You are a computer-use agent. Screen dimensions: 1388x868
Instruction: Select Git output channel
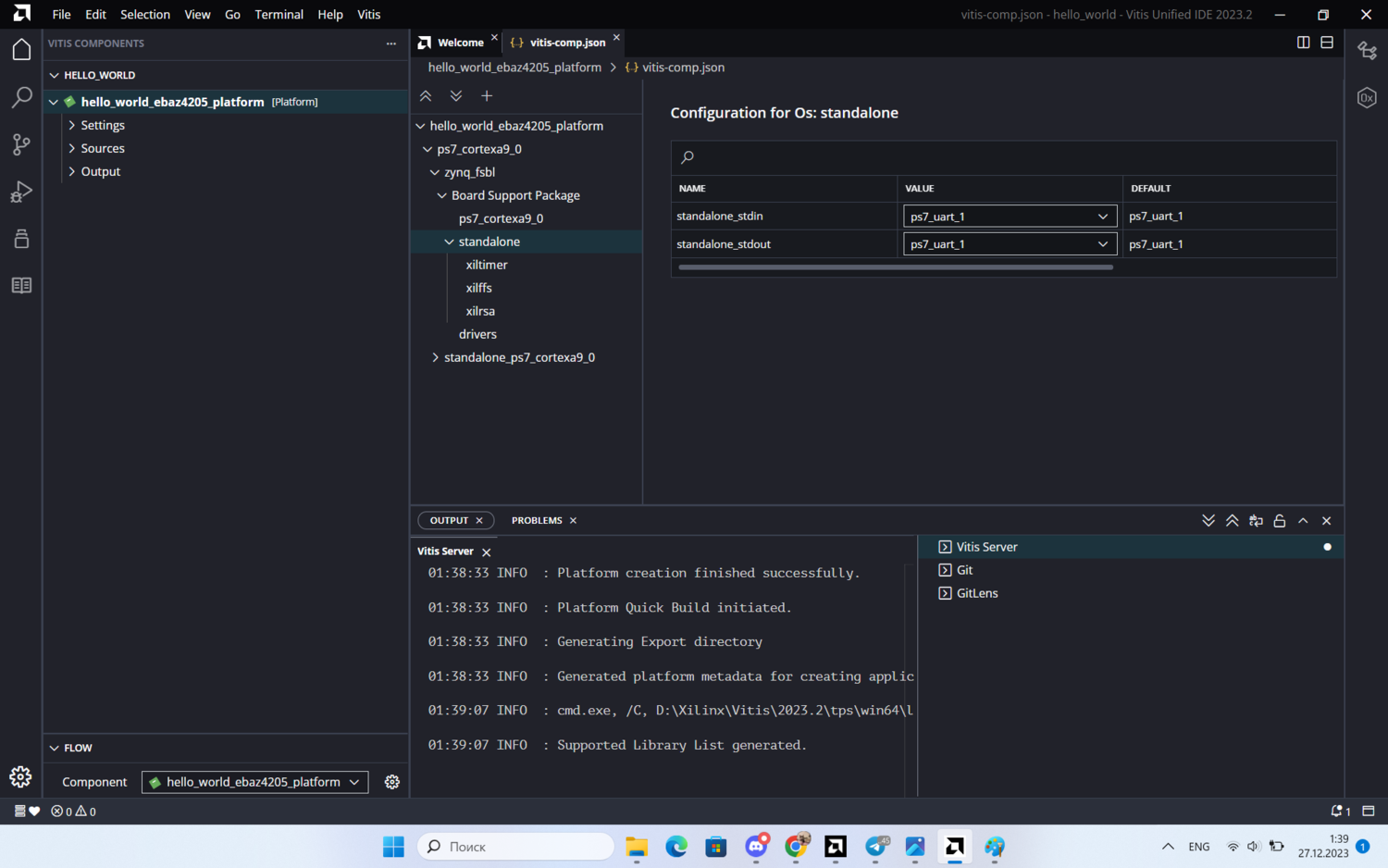click(x=964, y=570)
